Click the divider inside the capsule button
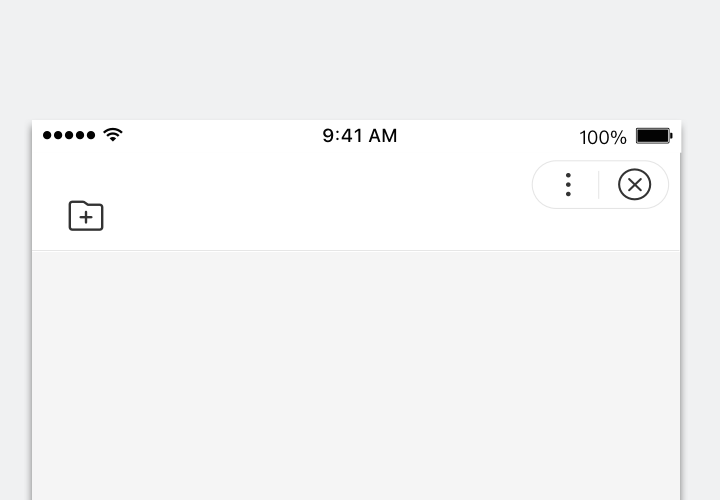Viewport: 720px width, 500px height. point(599,185)
